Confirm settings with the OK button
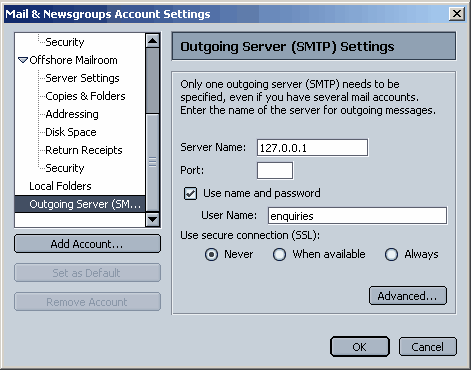 coord(360,347)
